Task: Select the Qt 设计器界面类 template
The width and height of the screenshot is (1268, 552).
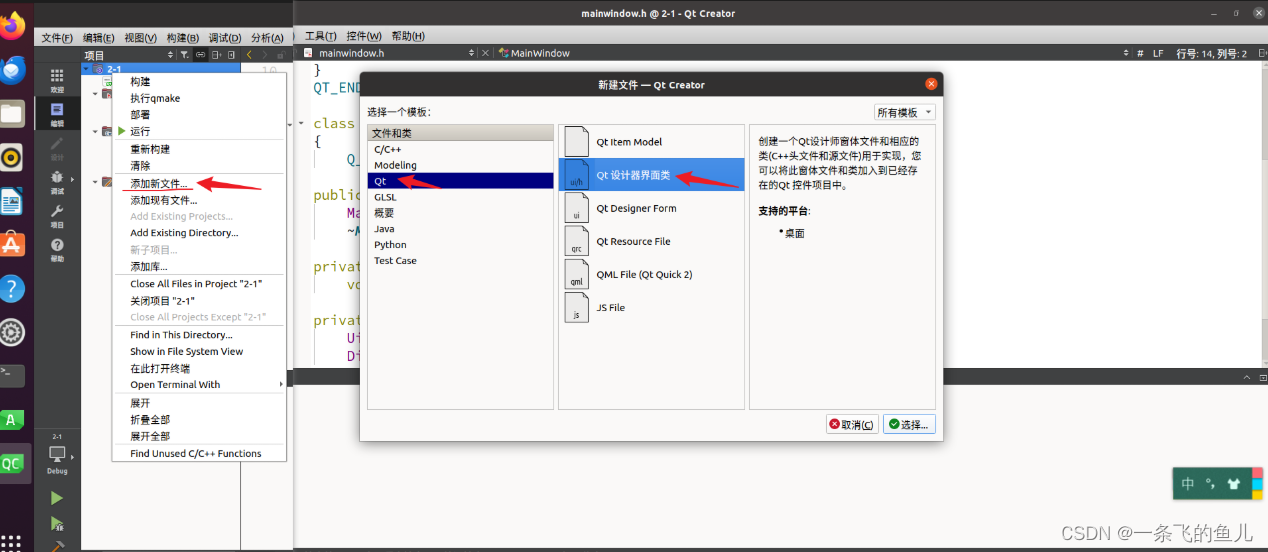Action: pyautogui.click(x=651, y=175)
